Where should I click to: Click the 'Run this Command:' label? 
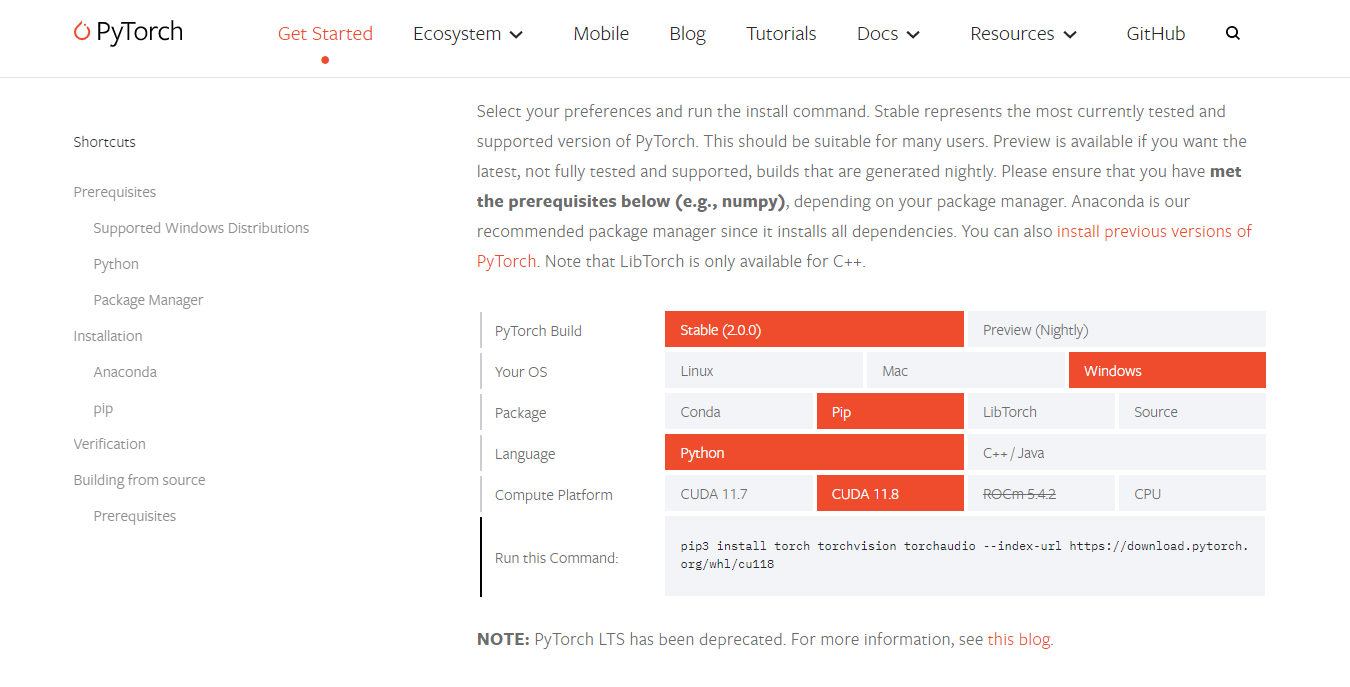click(x=556, y=558)
